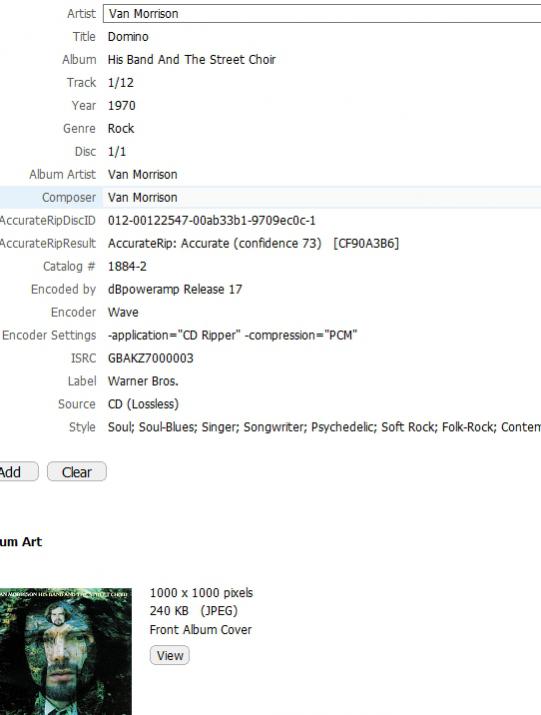Image resolution: width=541 pixels, height=715 pixels.
Task: Click the Album value His Band And The Street Choir
Action: (x=192, y=60)
